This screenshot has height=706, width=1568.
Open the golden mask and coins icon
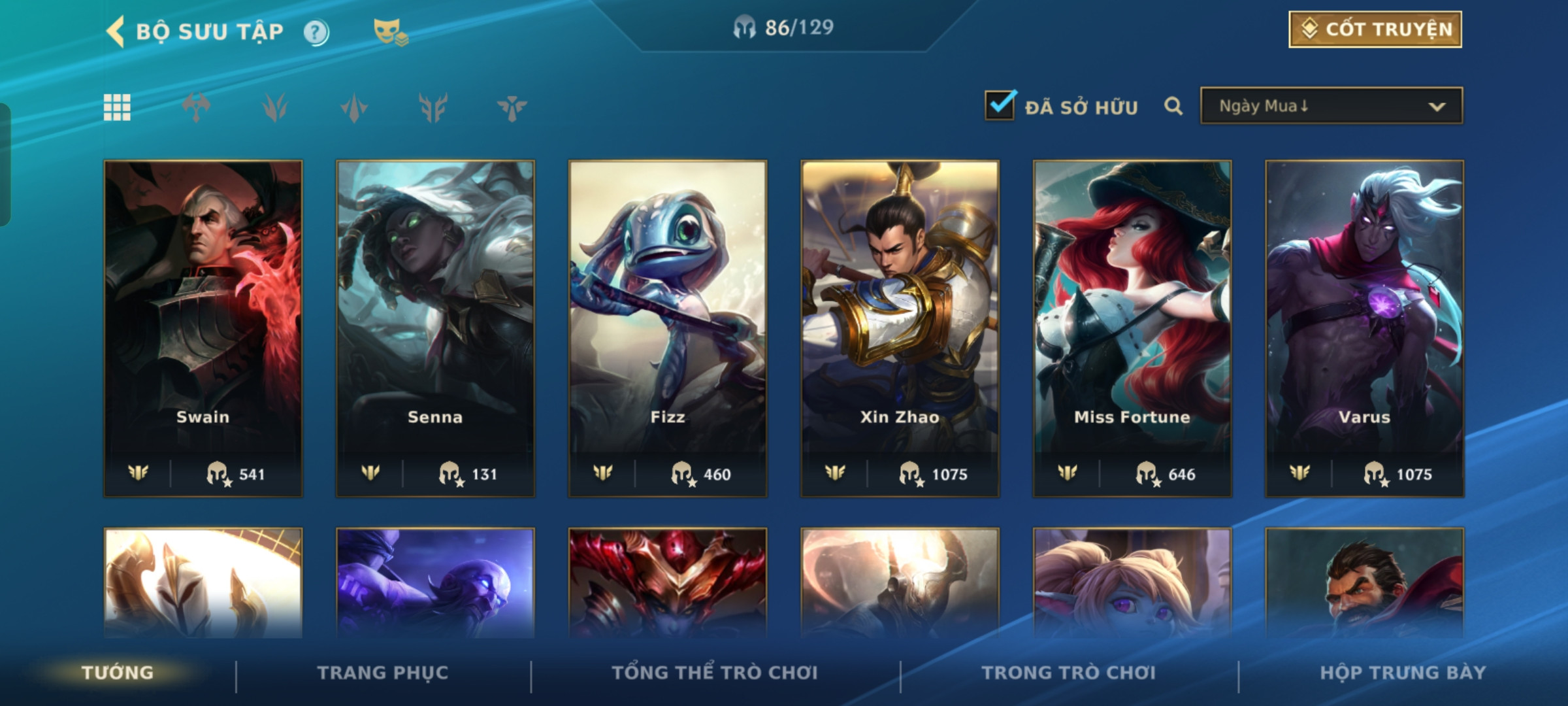pyautogui.click(x=391, y=32)
